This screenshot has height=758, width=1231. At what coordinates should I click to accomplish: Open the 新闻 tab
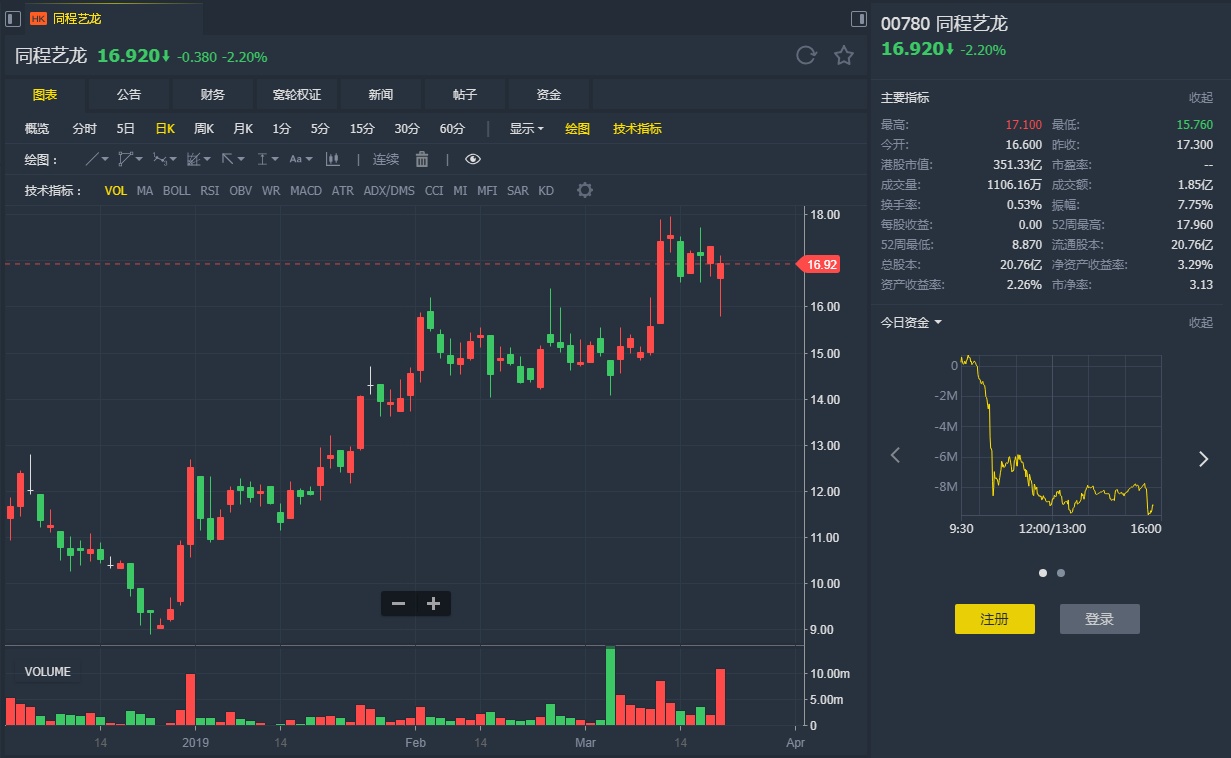click(381, 95)
